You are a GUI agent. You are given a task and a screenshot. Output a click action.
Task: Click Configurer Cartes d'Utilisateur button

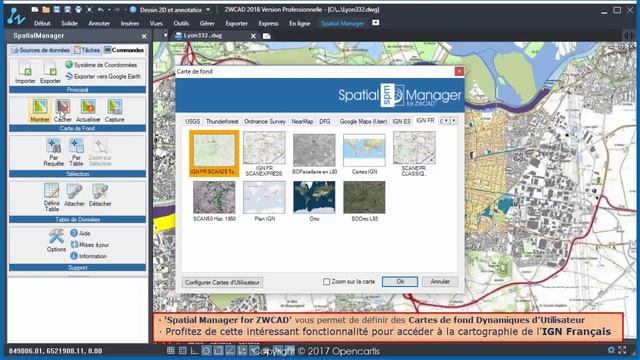tap(222, 282)
